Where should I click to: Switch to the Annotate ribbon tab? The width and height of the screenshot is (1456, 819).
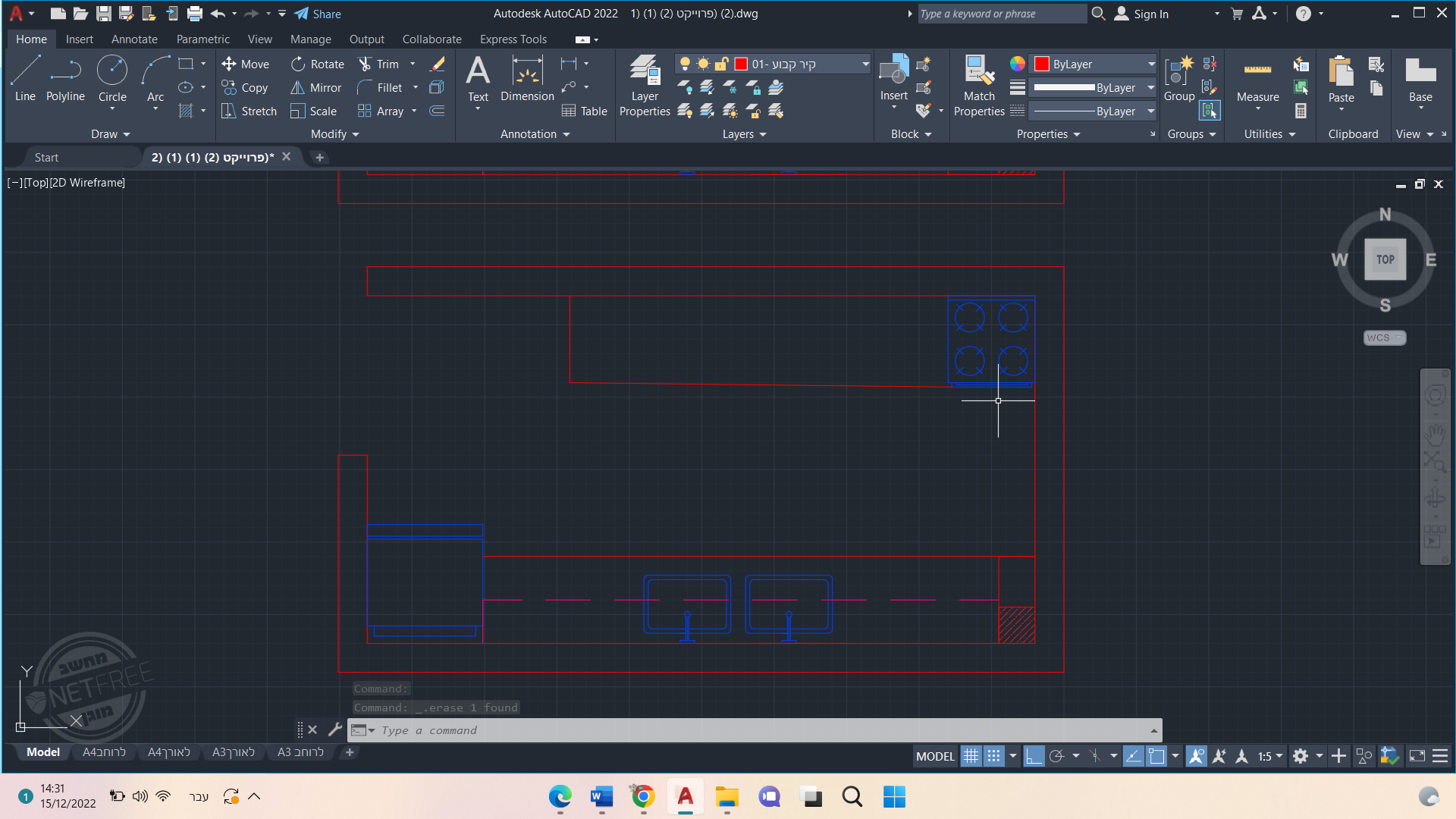tap(134, 39)
